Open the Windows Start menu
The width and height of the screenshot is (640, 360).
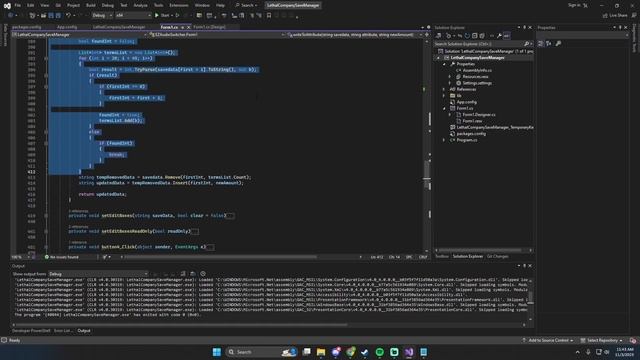click(217, 352)
